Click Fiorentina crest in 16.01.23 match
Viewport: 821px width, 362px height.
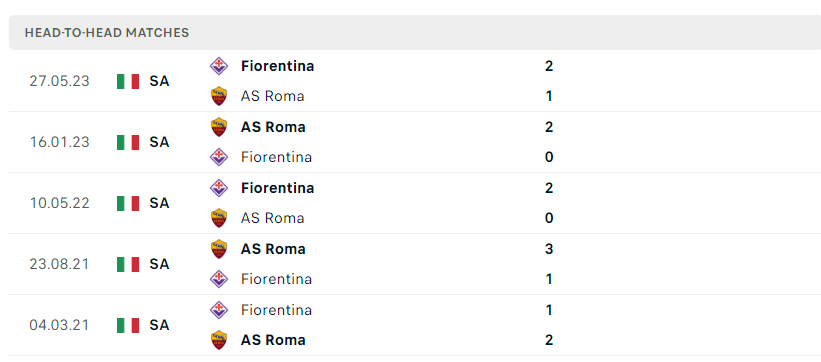click(x=219, y=157)
